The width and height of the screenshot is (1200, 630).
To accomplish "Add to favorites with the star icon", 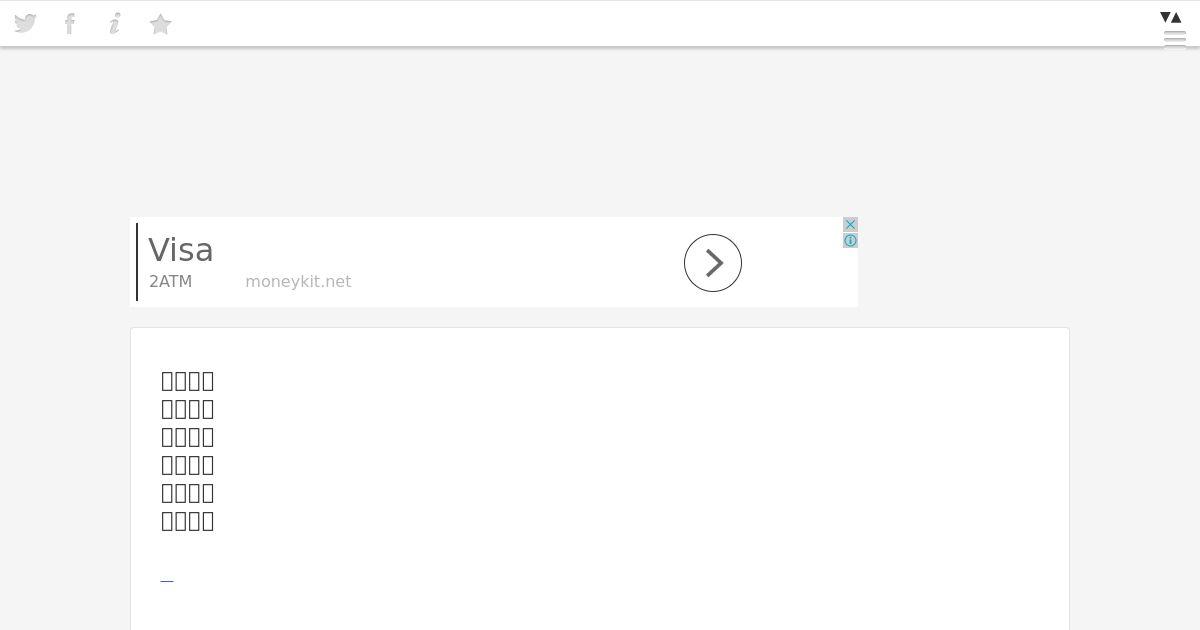I will (x=160, y=24).
